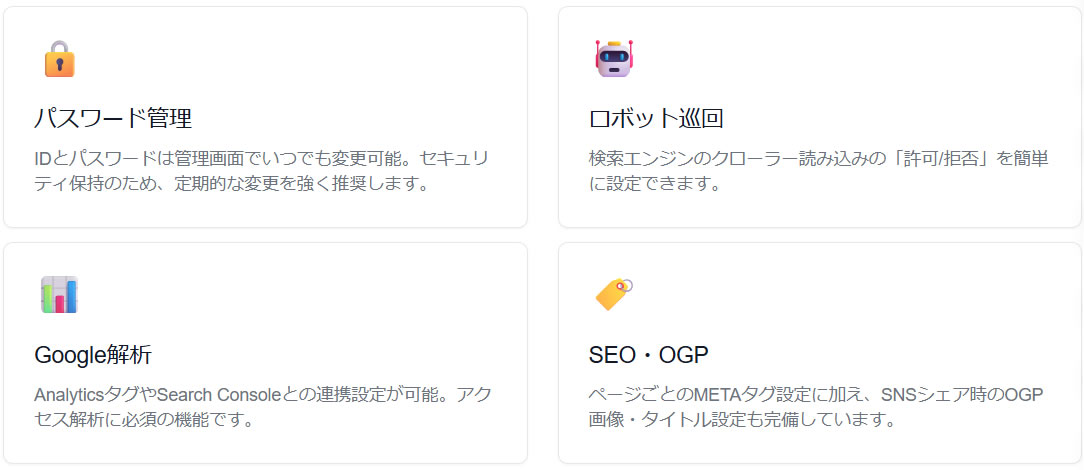Click the padlock icon for パスワード管理
Viewport: 1084px width, 470px height.
pos(60,59)
